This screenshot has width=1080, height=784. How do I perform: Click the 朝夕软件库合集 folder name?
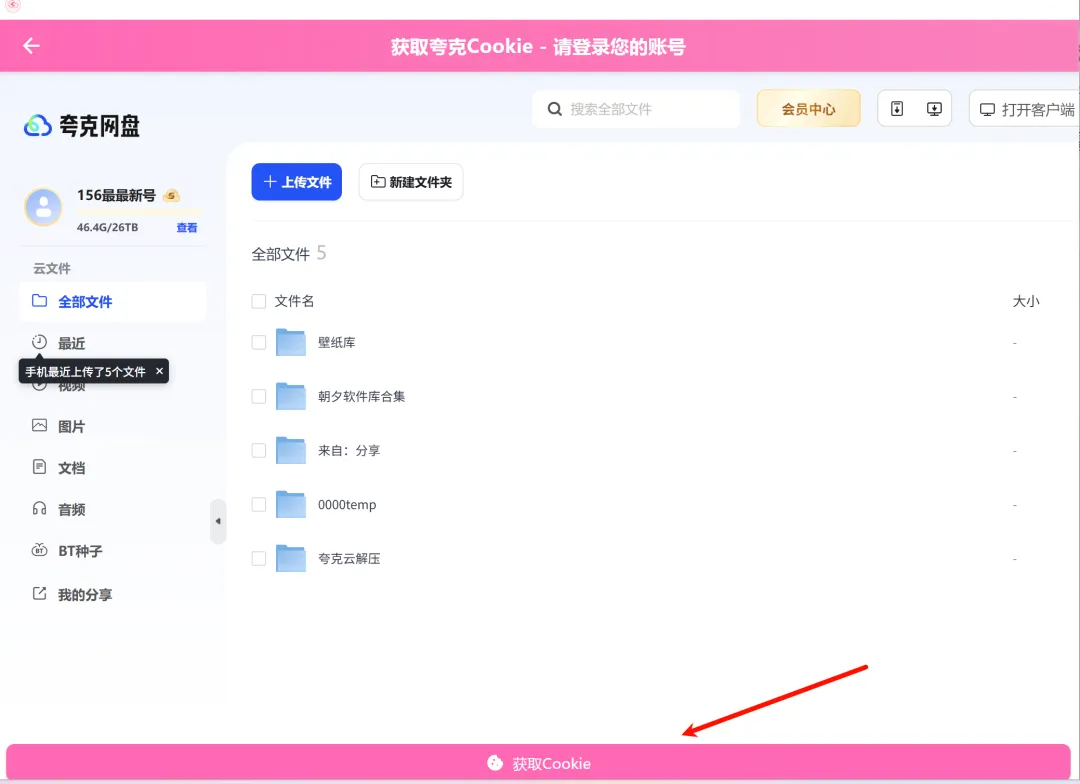pyautogui.click(x=362, y=396)
